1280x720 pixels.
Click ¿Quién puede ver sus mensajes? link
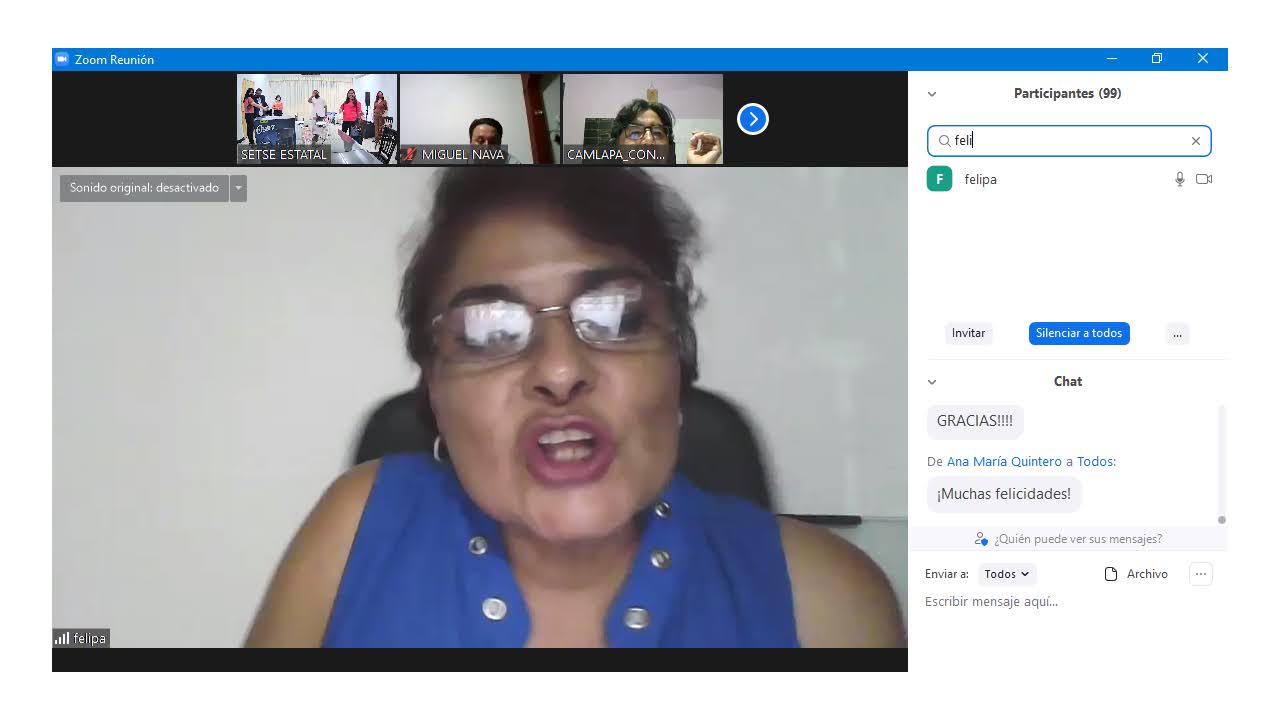[1078, 539]
